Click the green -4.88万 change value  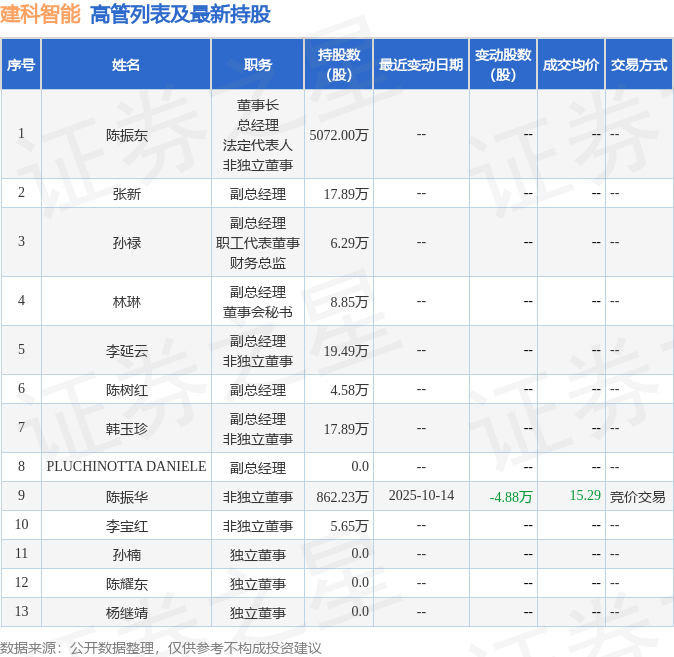click(x=511, y=497)
